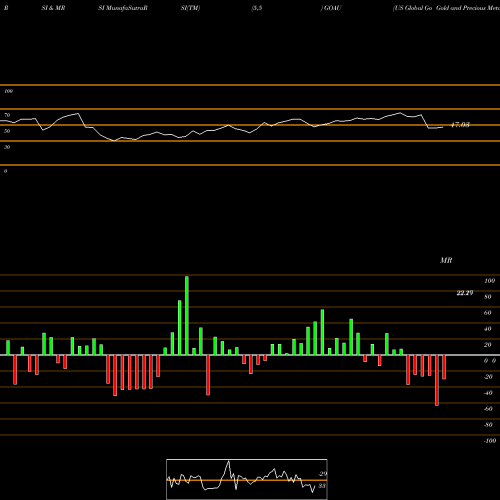Click the longest red bar near the histogram's right end
The height and width of the screenshot is (500, 500).
click(x=437, y=380)
